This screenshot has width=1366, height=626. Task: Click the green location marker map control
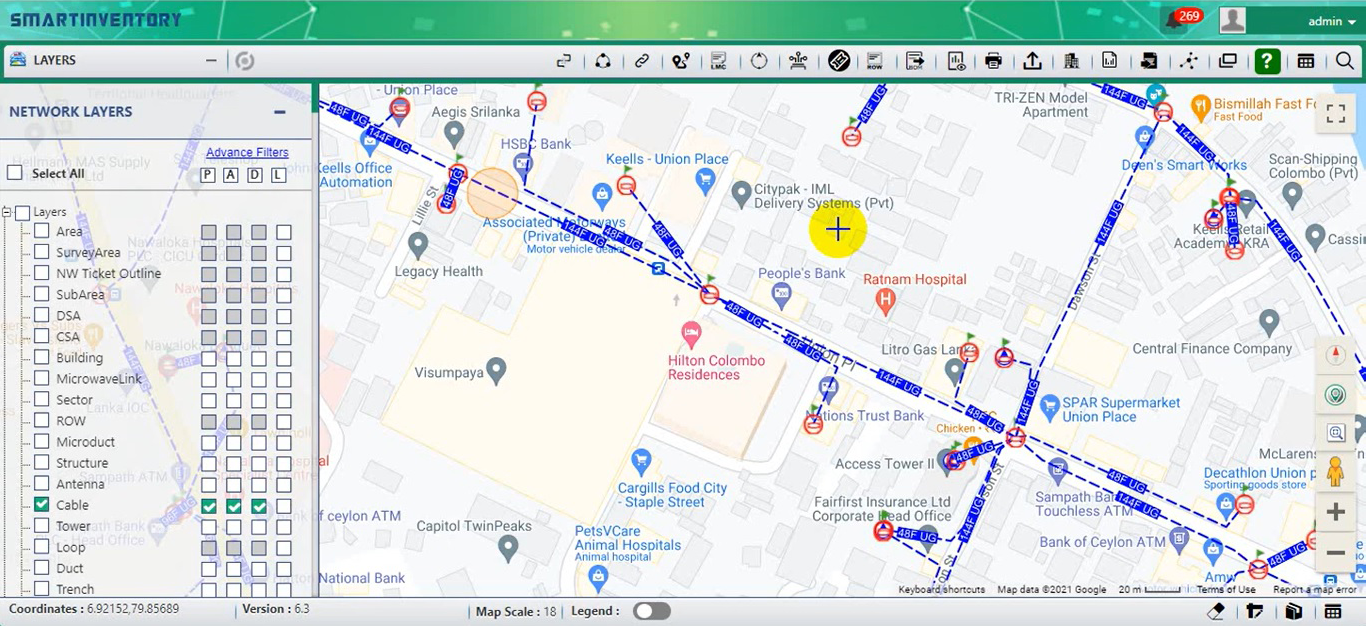coord(1336,396)
